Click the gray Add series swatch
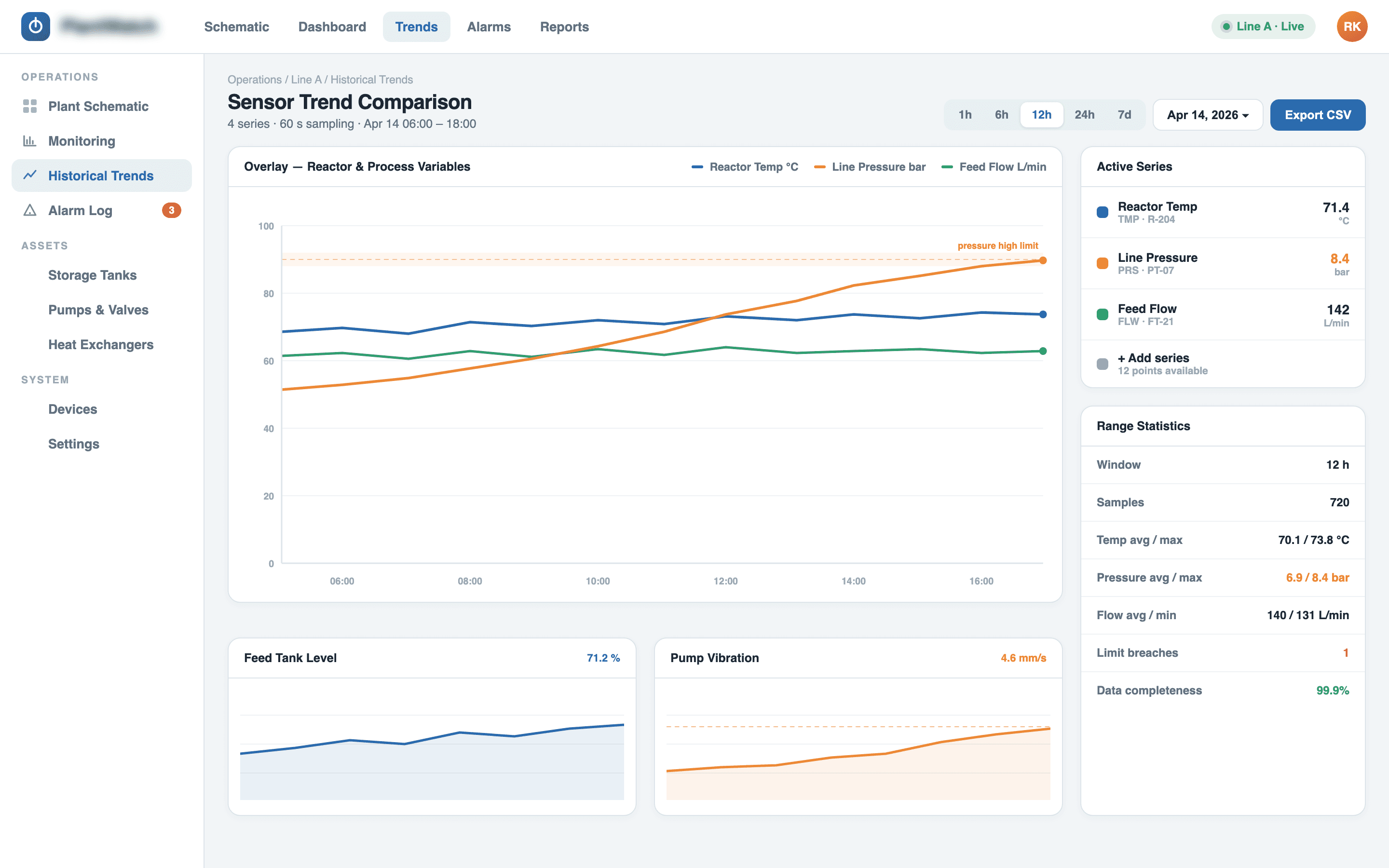The width and height of the screenshot is (1389, 868). [x=1102, y=364]
